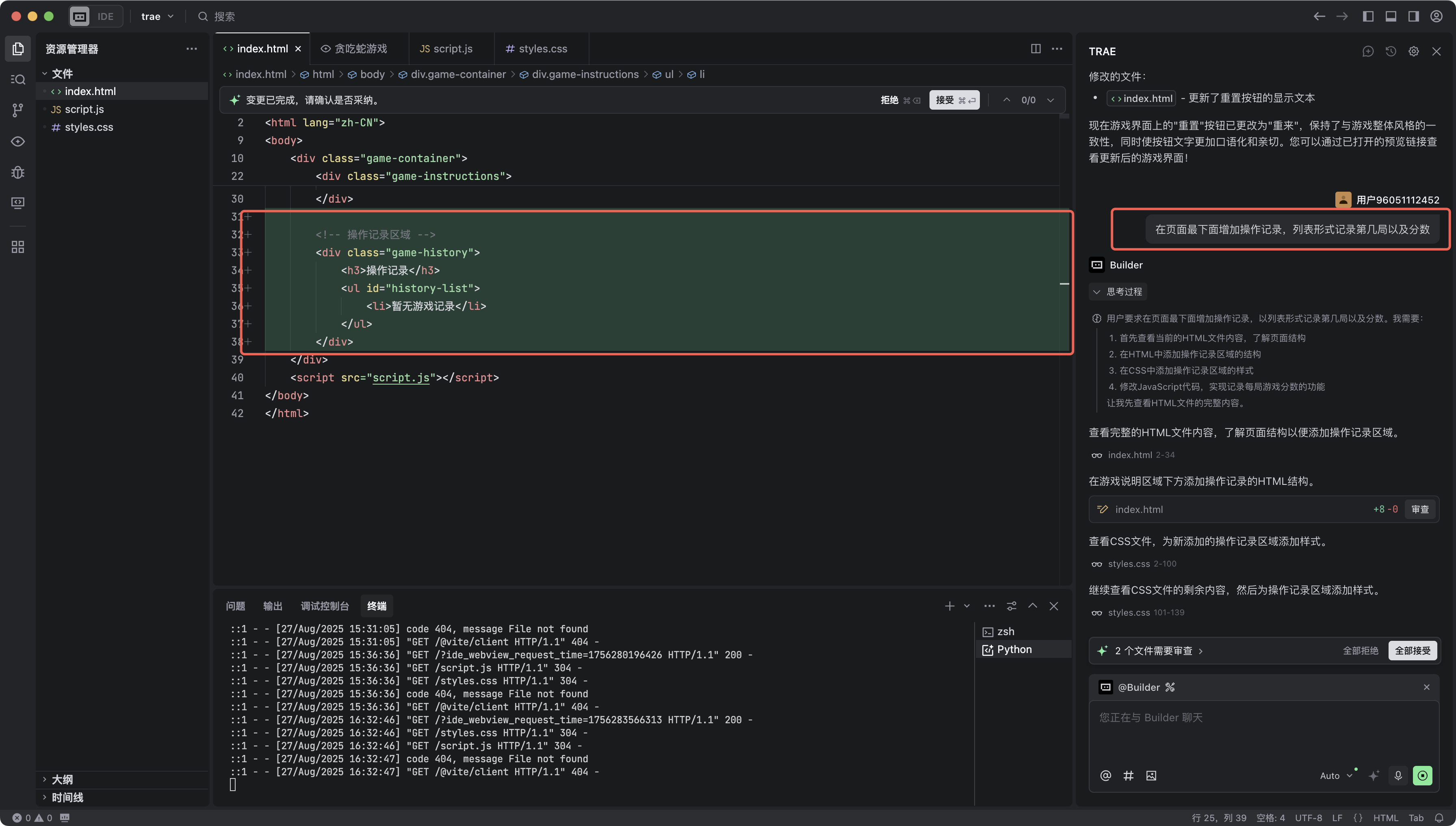1456x826 pixels.
Task: Open the resource manager more options ellipsis
Action: (192, 49)
